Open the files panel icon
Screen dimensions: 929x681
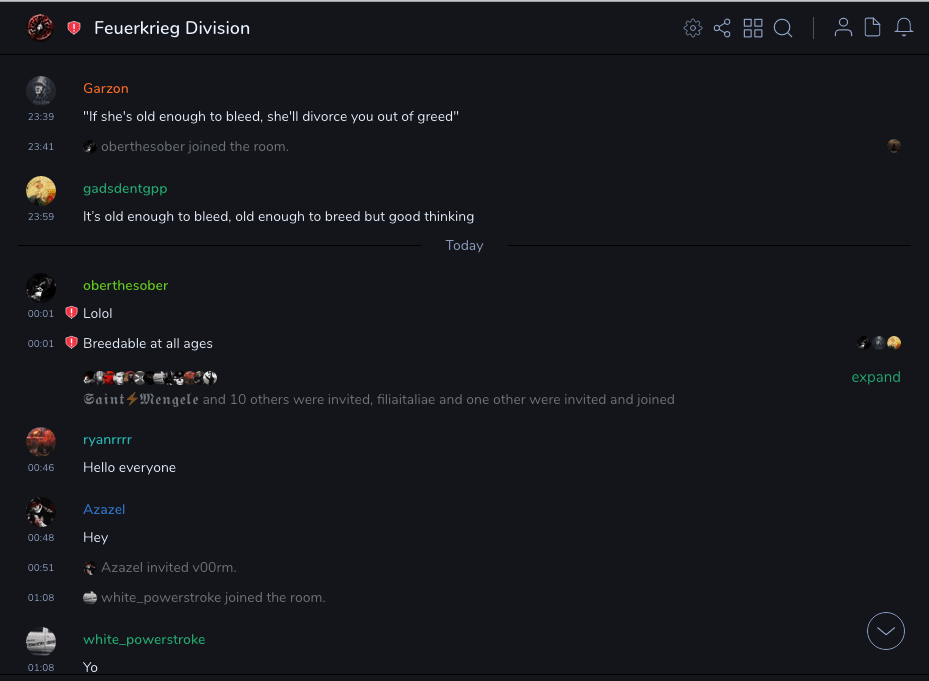point(873,28)
